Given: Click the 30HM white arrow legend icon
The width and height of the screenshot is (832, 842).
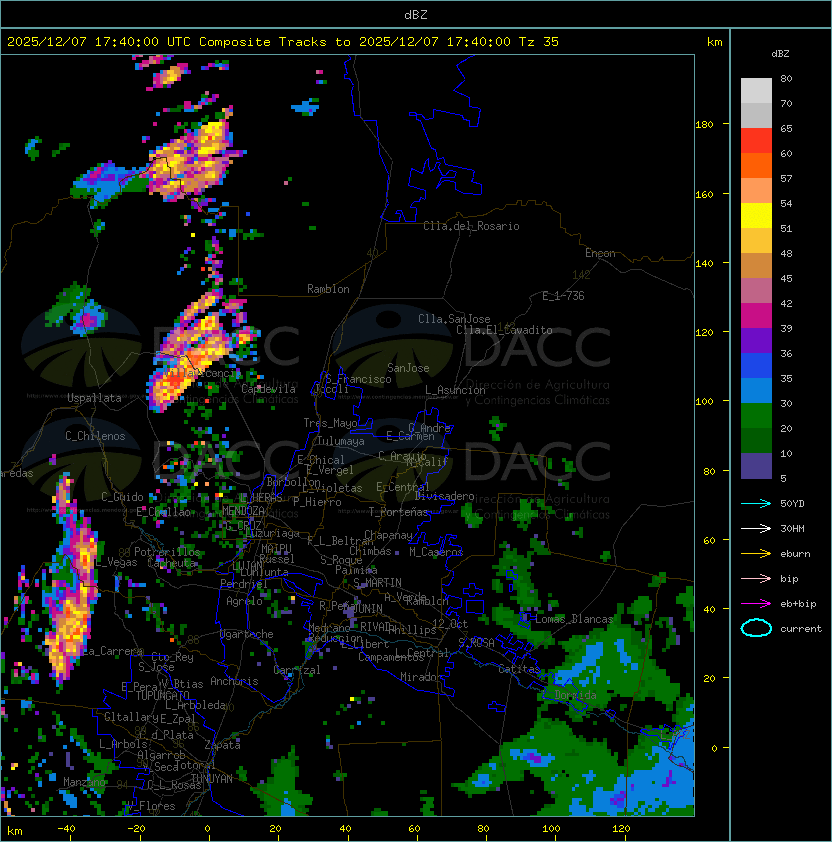Looking at the screenshot, I should (x=756, y=528).
